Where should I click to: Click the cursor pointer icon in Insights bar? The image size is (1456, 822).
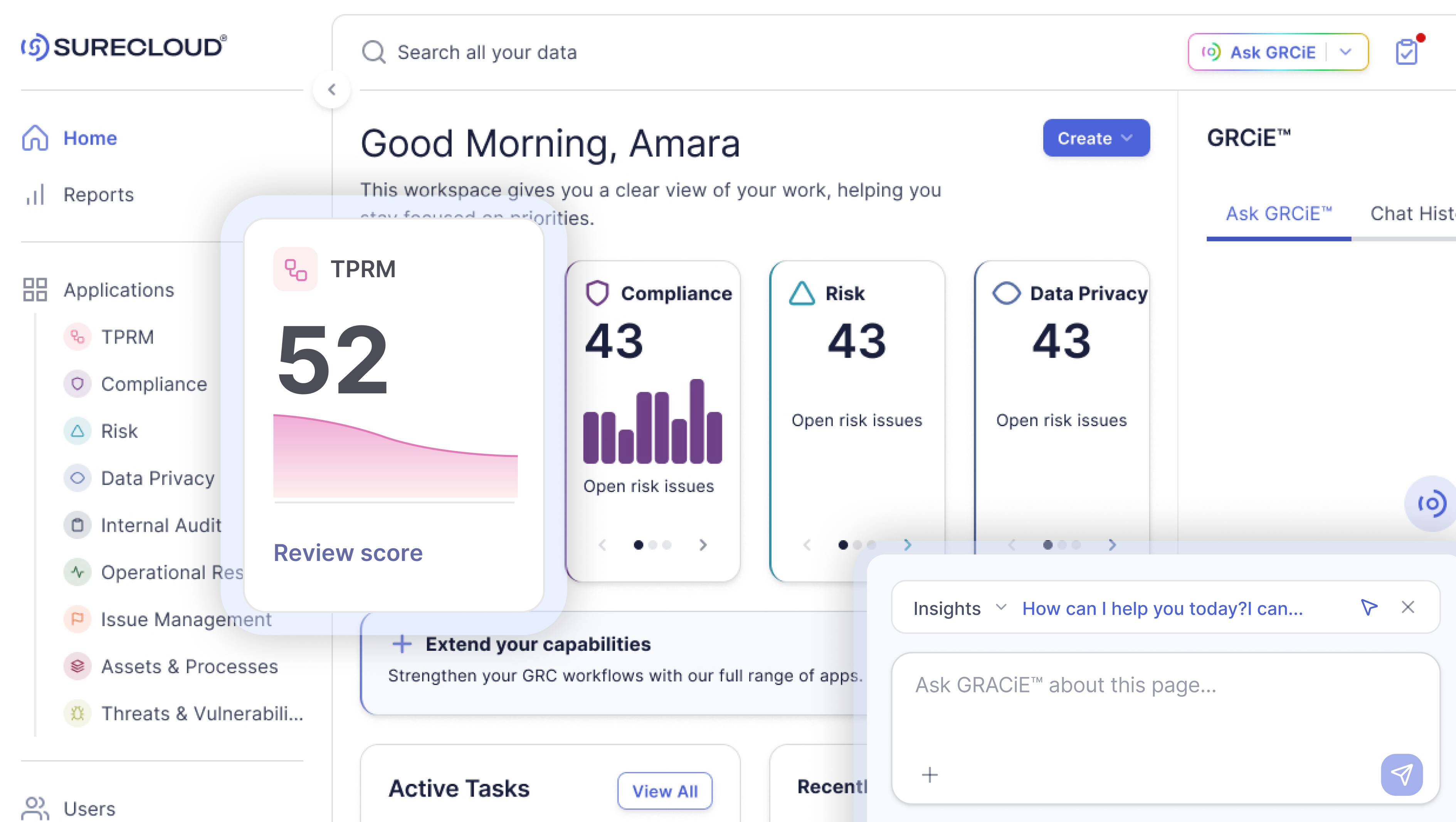pyautogui.click(x=1369, y=608)
